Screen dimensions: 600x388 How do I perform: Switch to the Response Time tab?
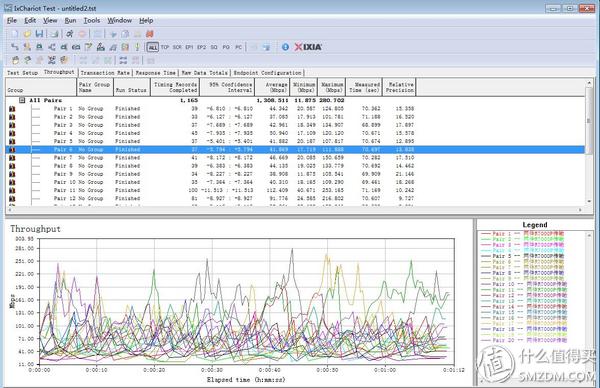coord(155,73)
